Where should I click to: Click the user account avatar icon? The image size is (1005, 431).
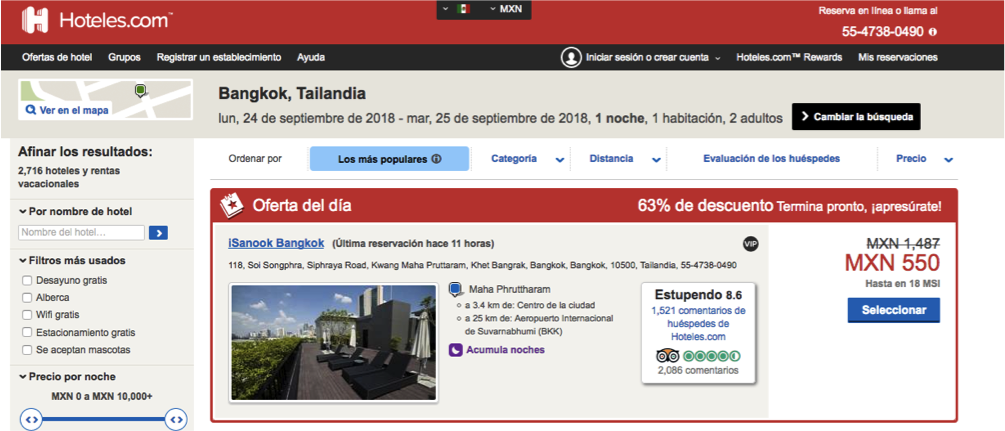coord(570,57)
